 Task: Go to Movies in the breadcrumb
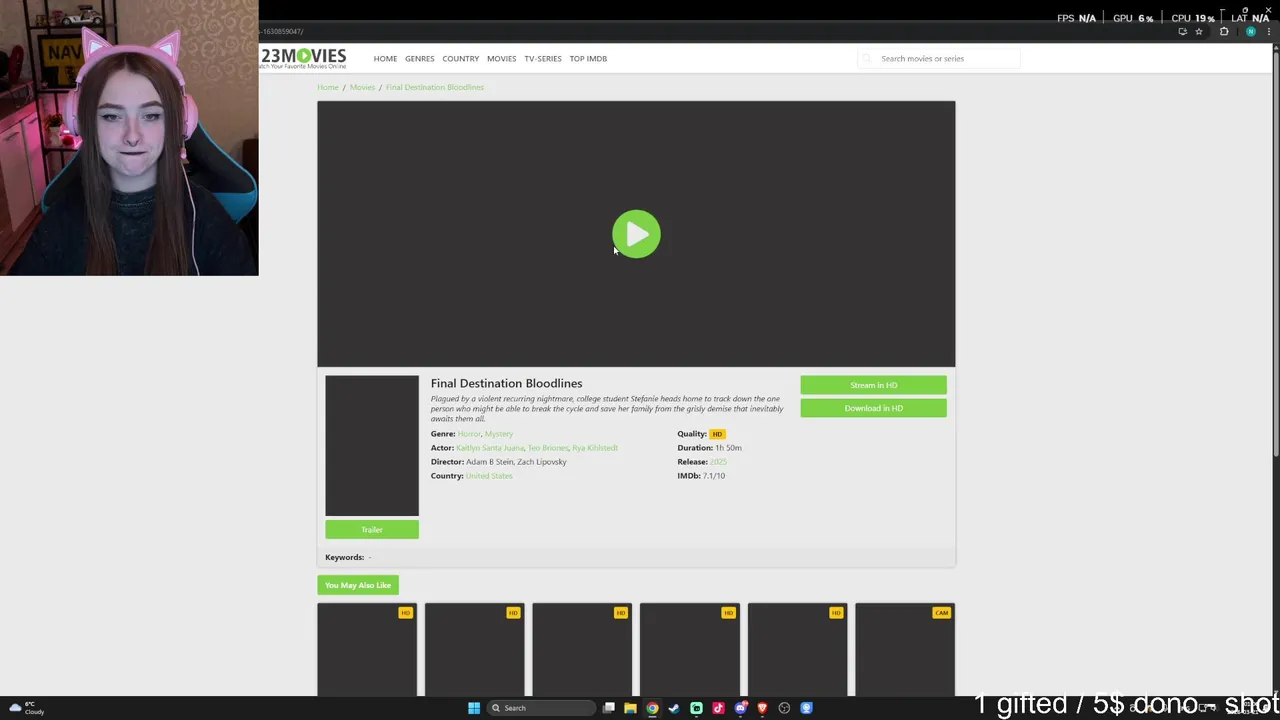pyautogui.click(x=362, y=87)
